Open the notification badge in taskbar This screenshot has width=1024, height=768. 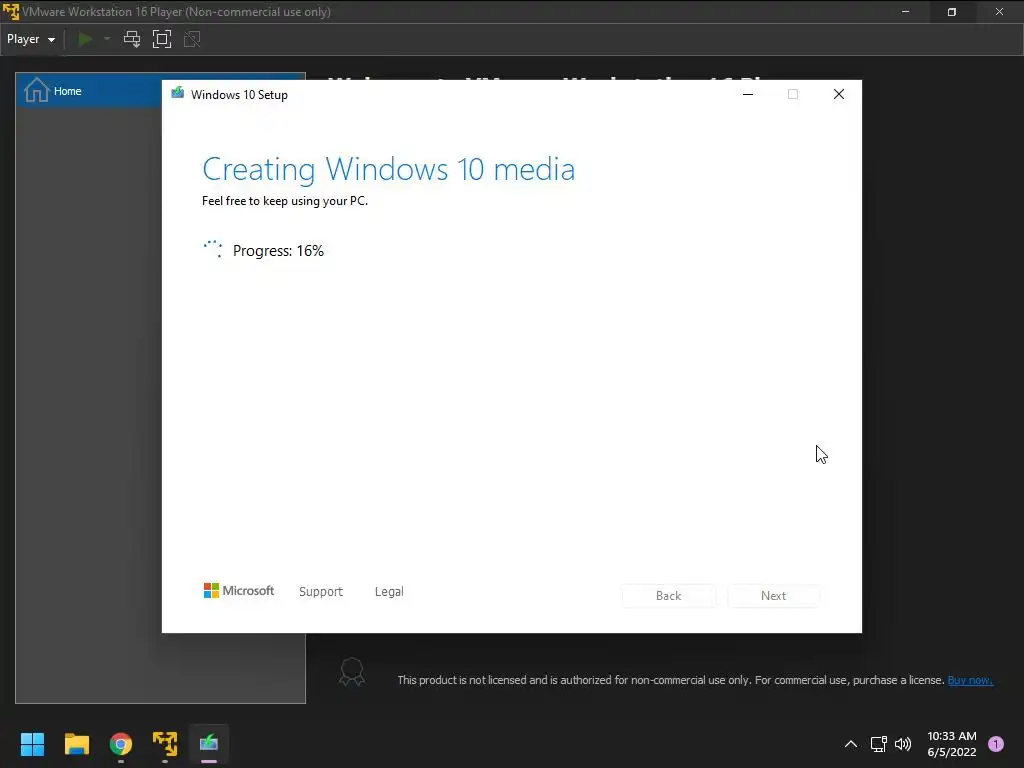click(996, 744)
